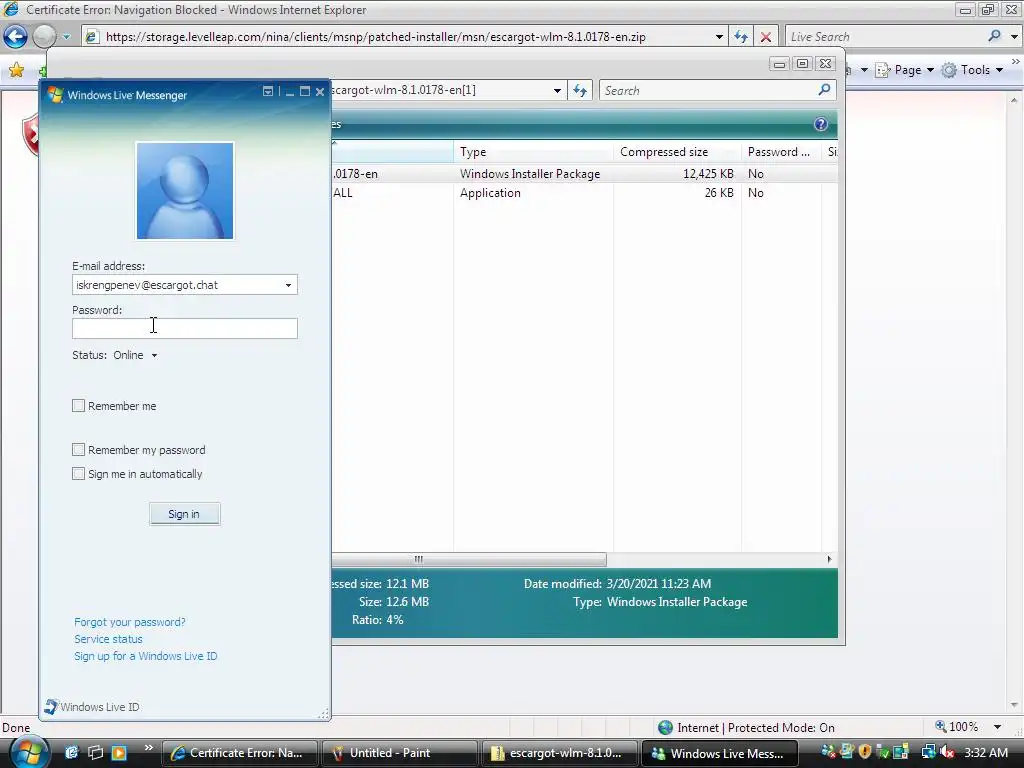Click the IE page scrollbar down arrow
Viewport: 1024px width, 768px height.
point(1014,705)
